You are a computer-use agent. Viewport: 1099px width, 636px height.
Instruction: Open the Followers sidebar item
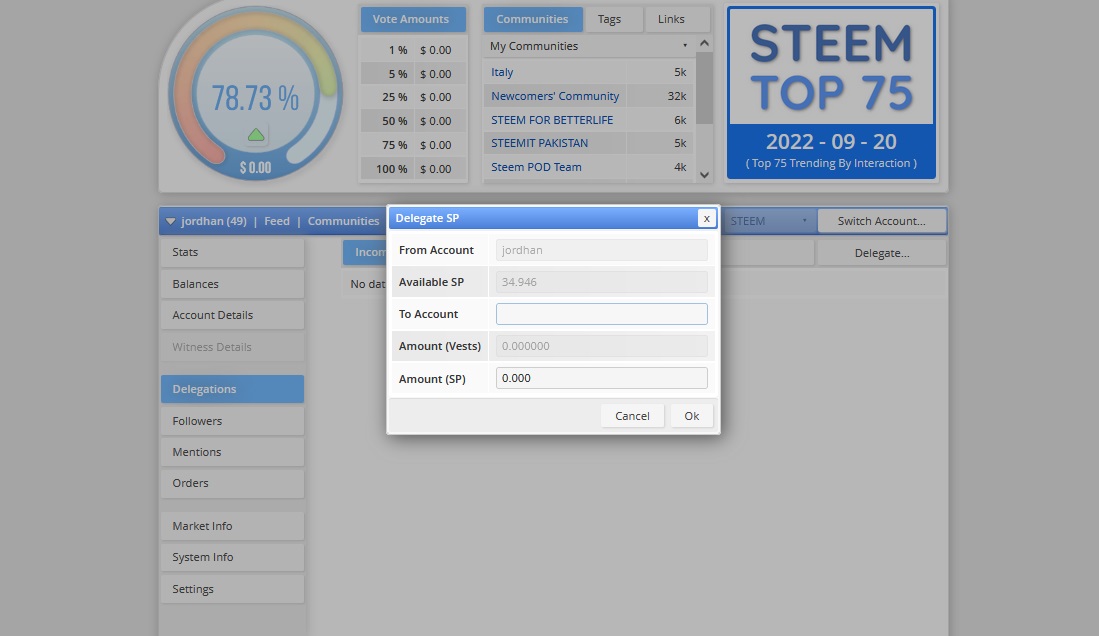232,421
